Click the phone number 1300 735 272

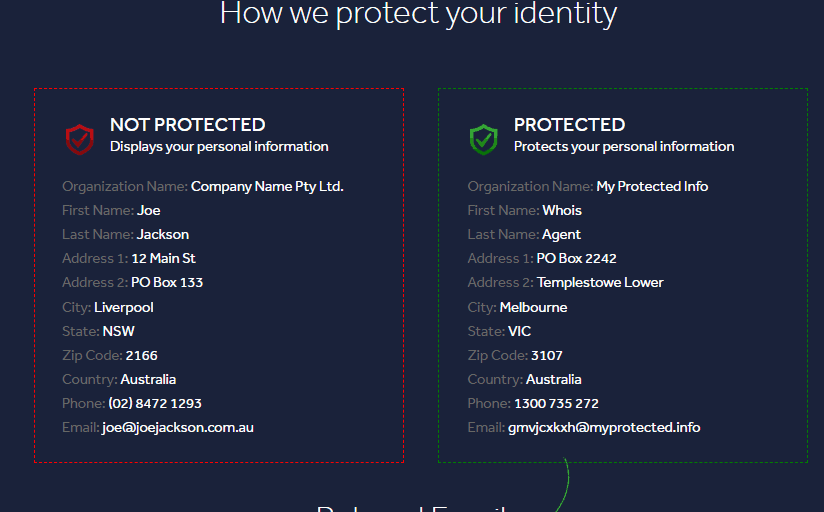click(x=556, y=403)
